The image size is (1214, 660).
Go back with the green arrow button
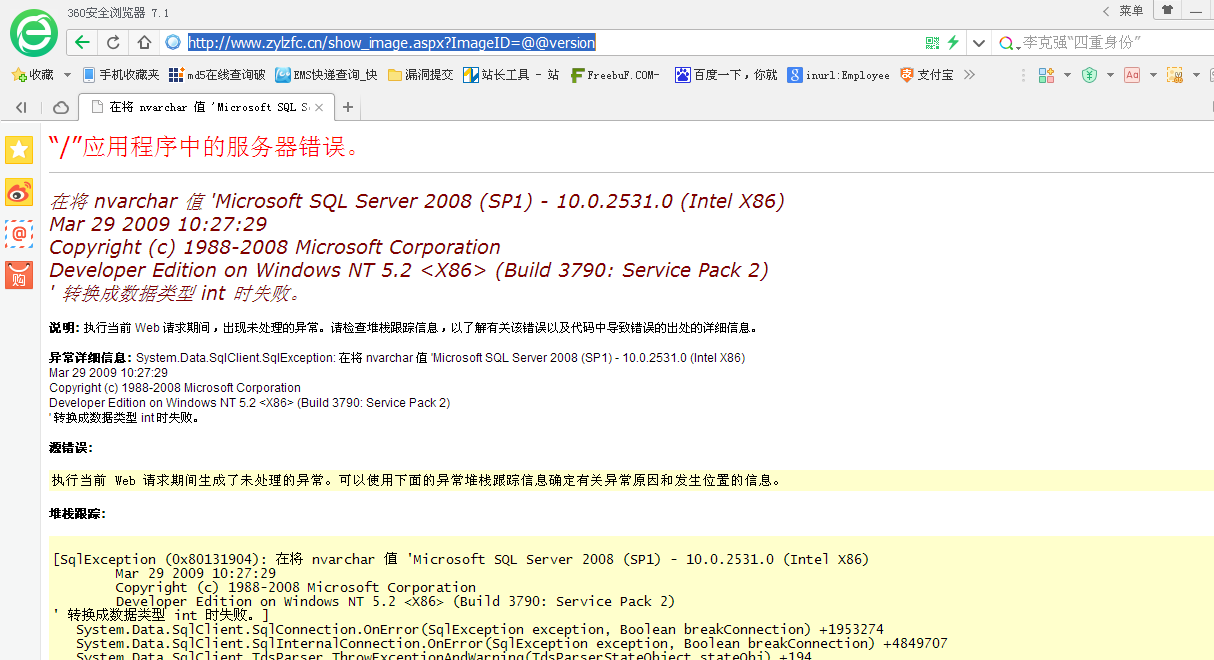pos(82,42)
